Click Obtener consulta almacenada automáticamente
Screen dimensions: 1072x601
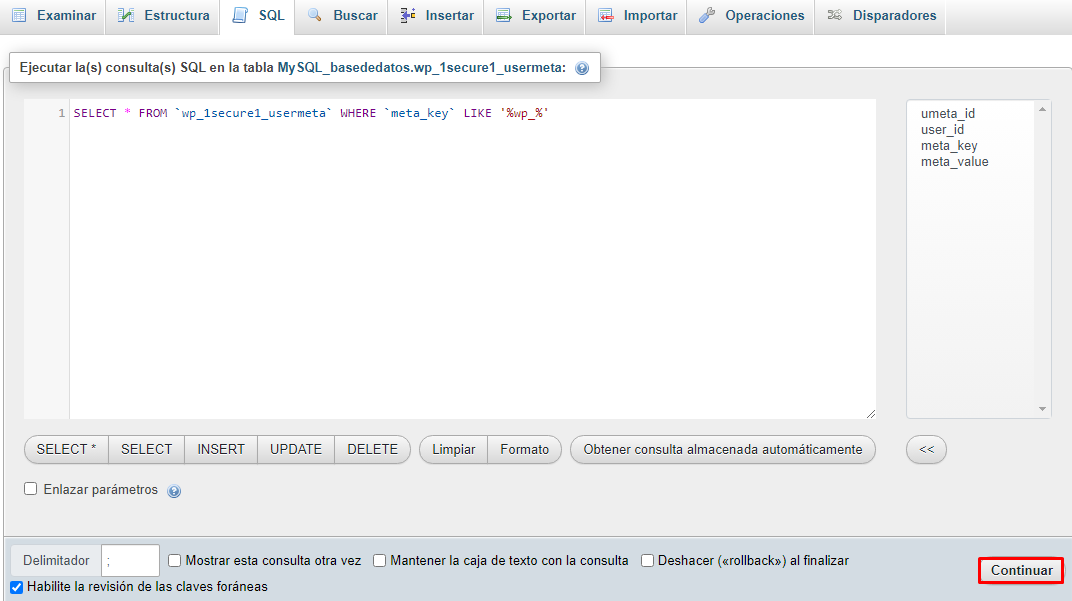pos(723,449)
